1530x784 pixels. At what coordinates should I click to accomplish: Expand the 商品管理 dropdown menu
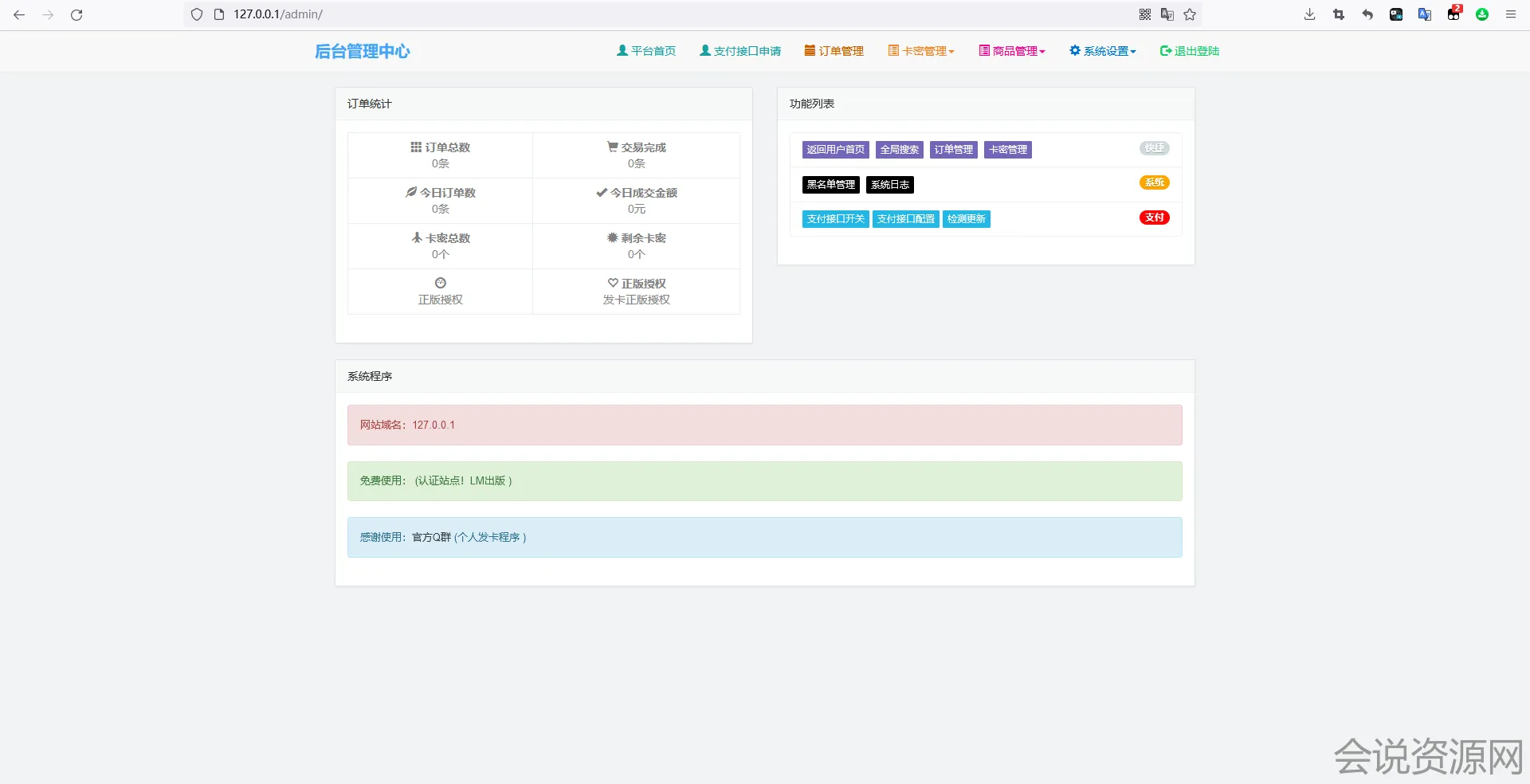coord(1012,51)
